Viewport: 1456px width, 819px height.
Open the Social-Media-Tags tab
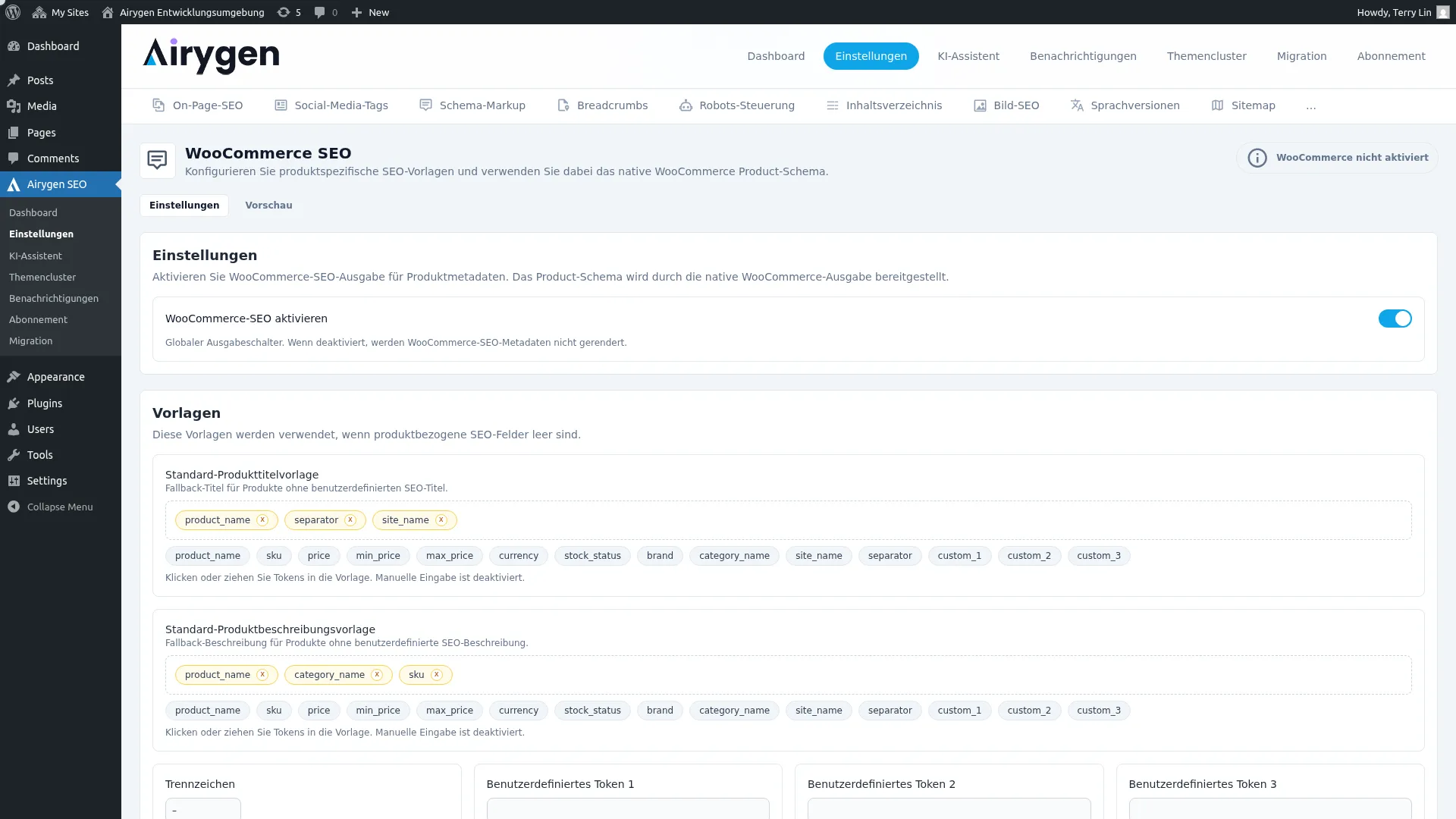pyautogui.click(x=331, y=105)
